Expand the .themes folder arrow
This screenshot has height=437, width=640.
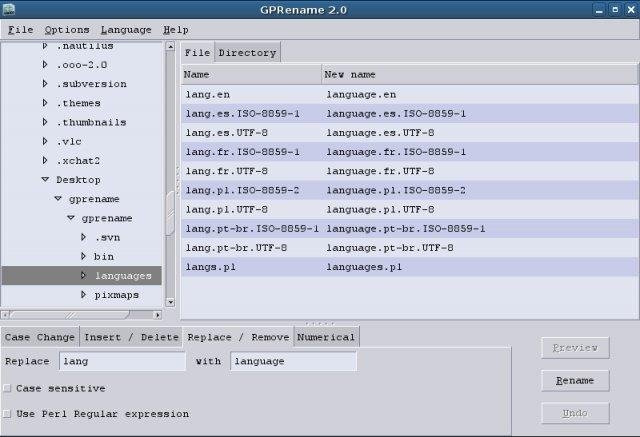[x=45, y=103]
